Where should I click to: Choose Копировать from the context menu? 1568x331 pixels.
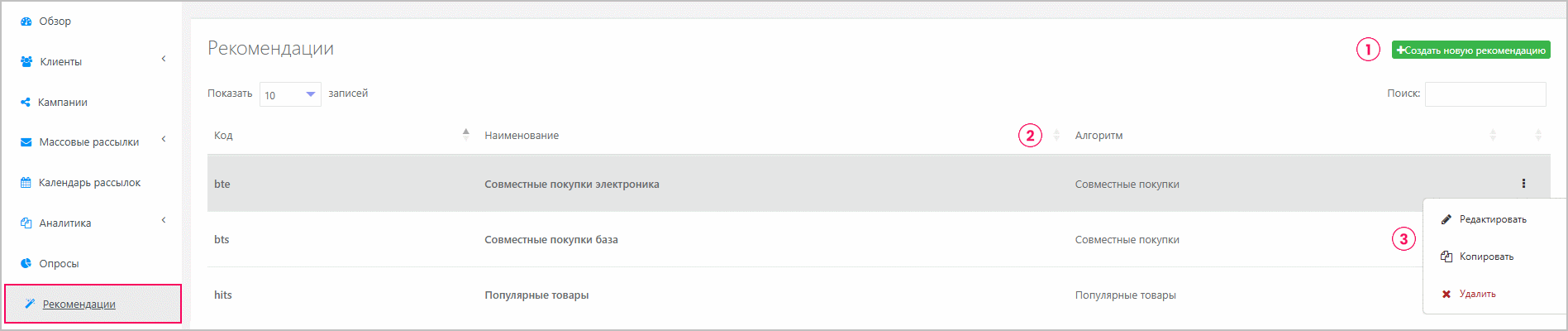pyautogui.click(x=1486, y=257)
